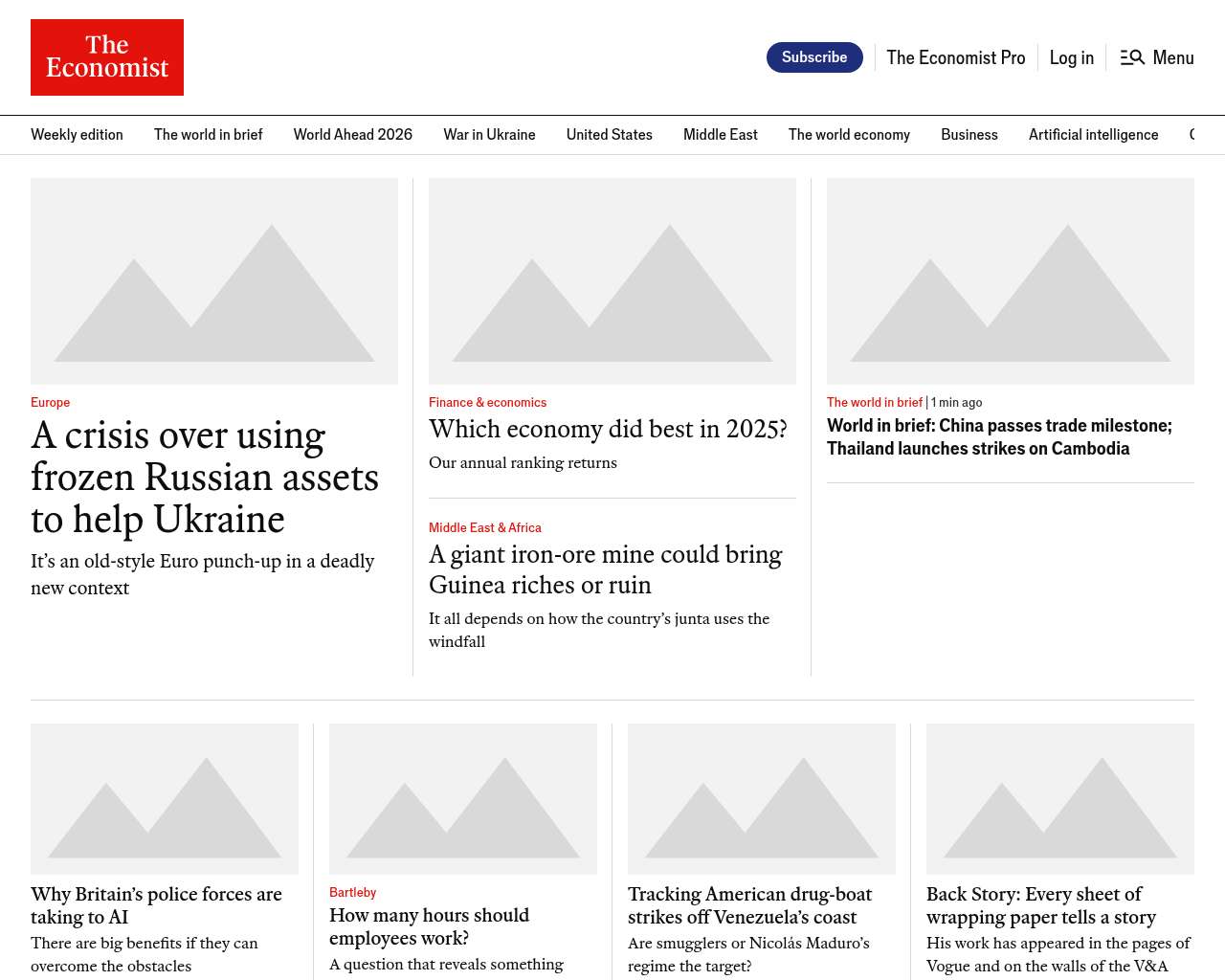Open the frozen Russian assets article image
Screen dimensions: 1225x980
214,281
